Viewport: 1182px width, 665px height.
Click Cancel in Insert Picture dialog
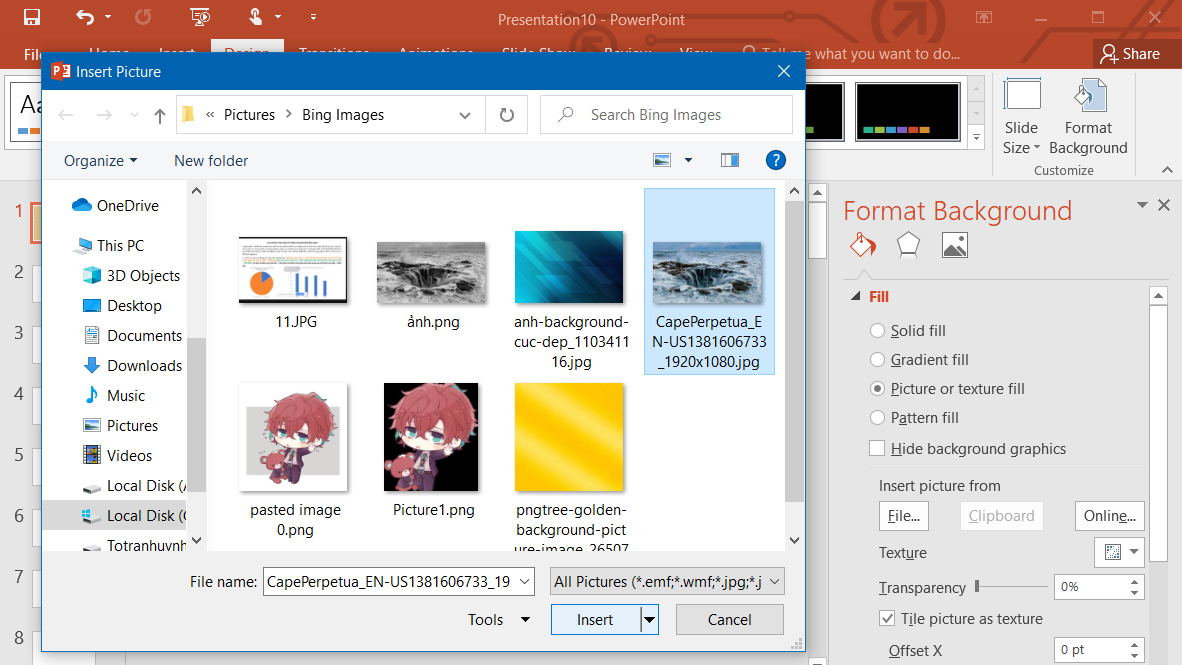[x=730, y=619]
